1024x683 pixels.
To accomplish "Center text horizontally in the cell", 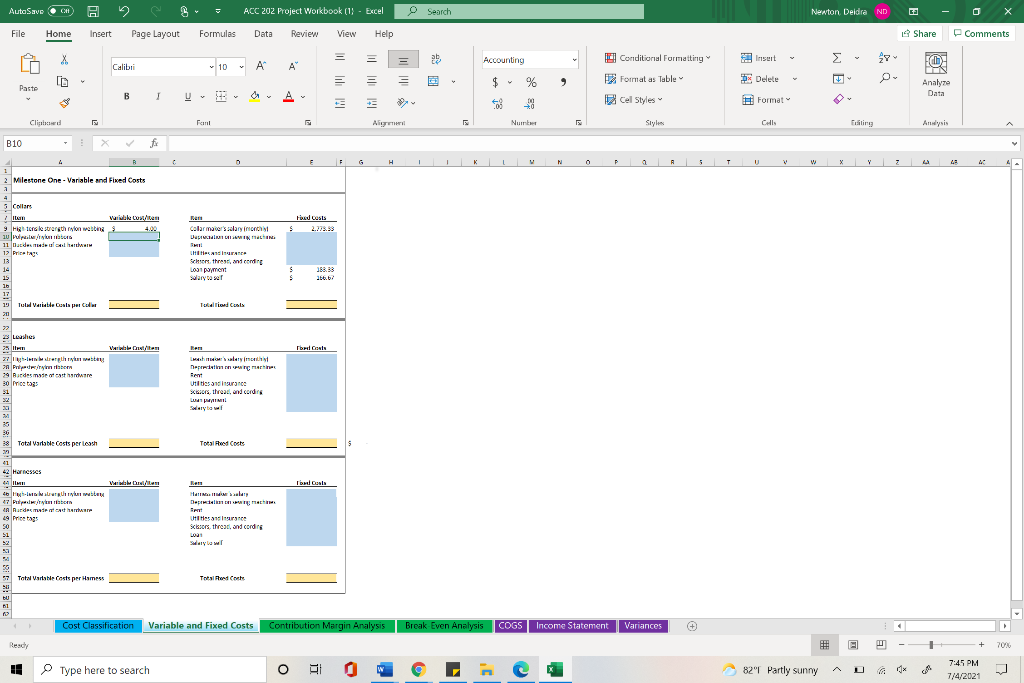I will click(x=372, y=81).
